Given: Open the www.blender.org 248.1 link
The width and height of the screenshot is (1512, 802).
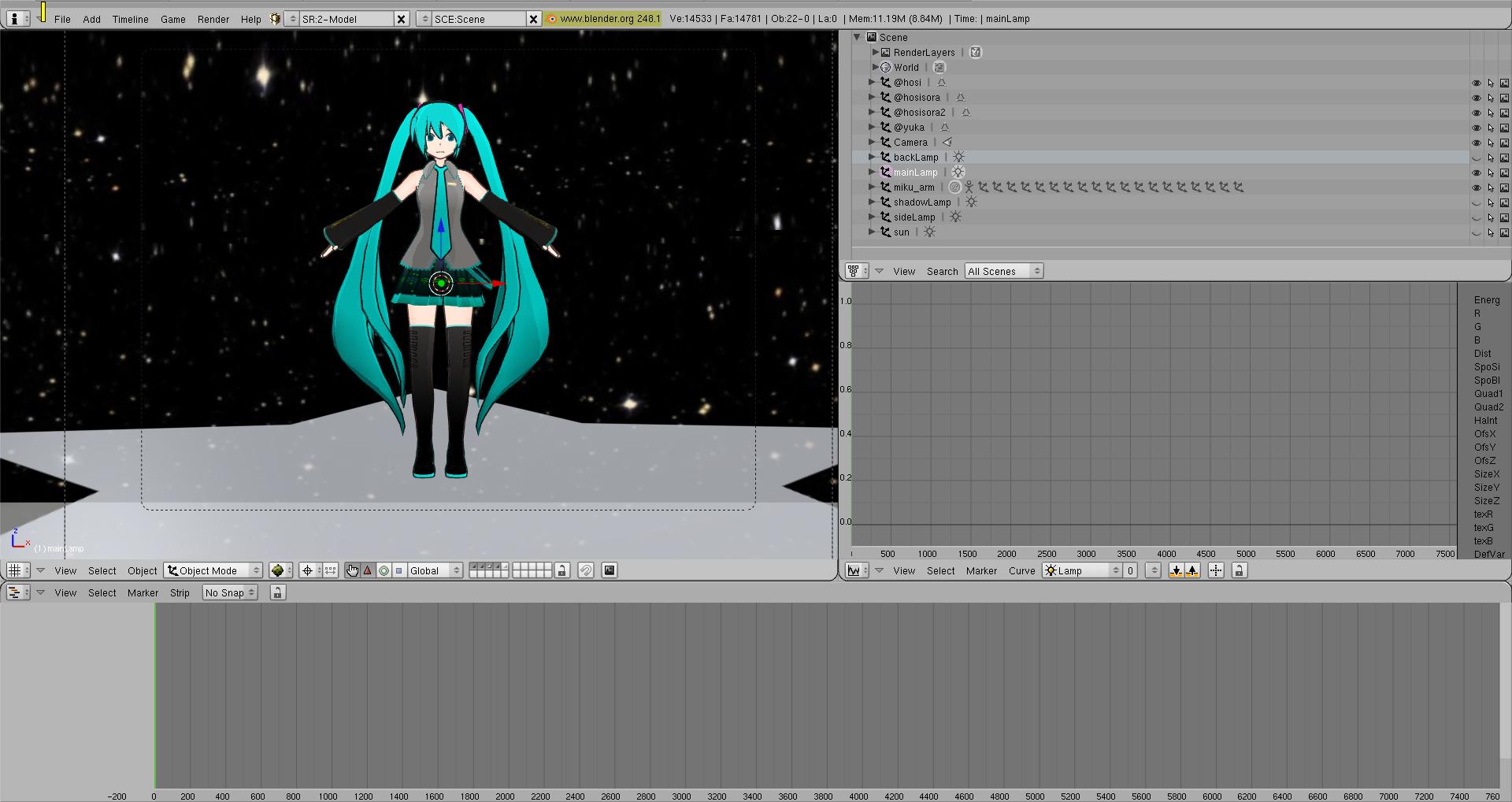Looking at the screenshot, I should point(603,19).
